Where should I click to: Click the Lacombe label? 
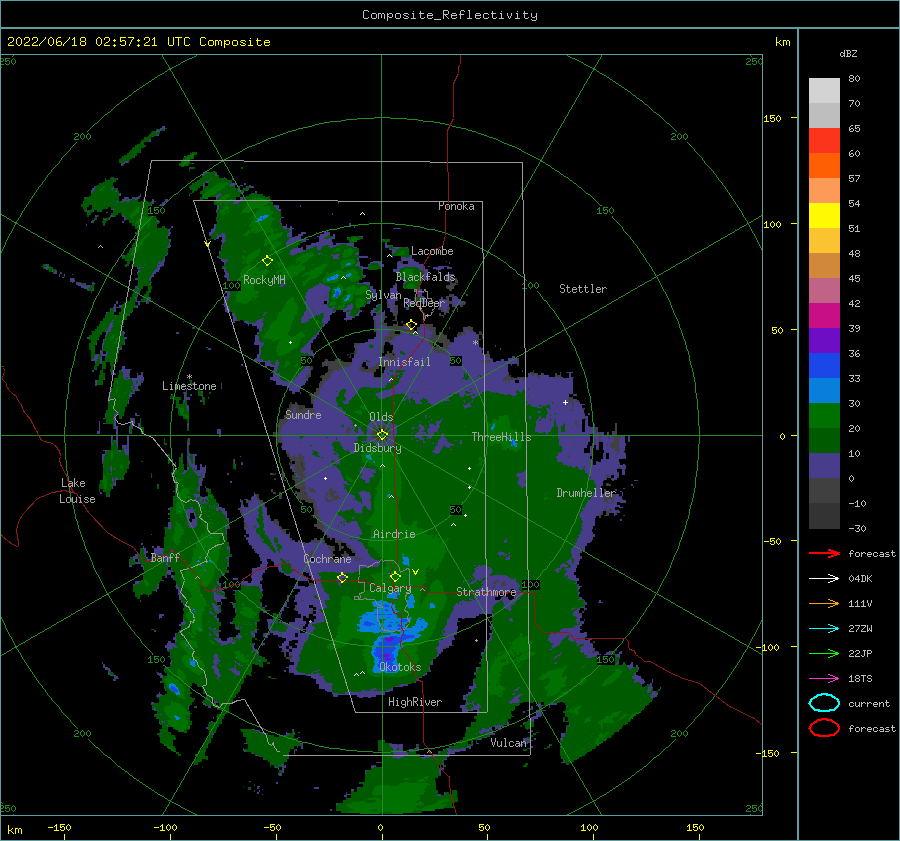point(432,251)
